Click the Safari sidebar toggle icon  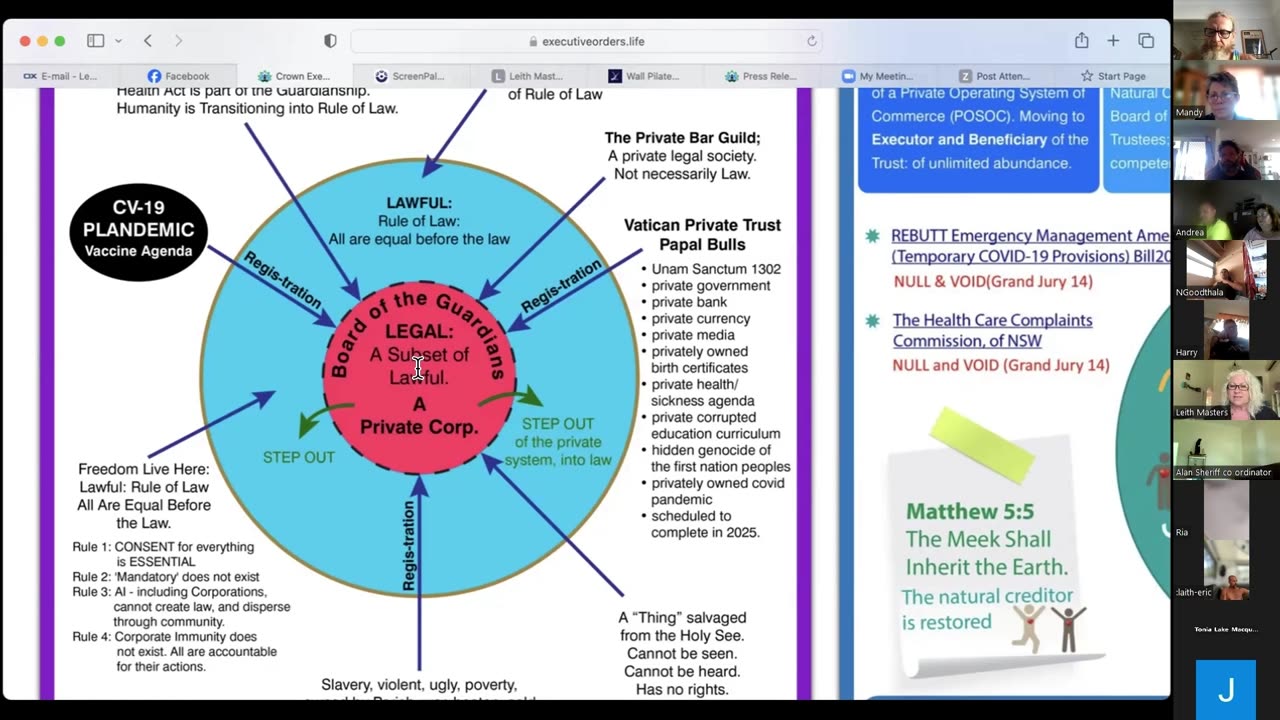pyautogui.click(x=96, y=41)
